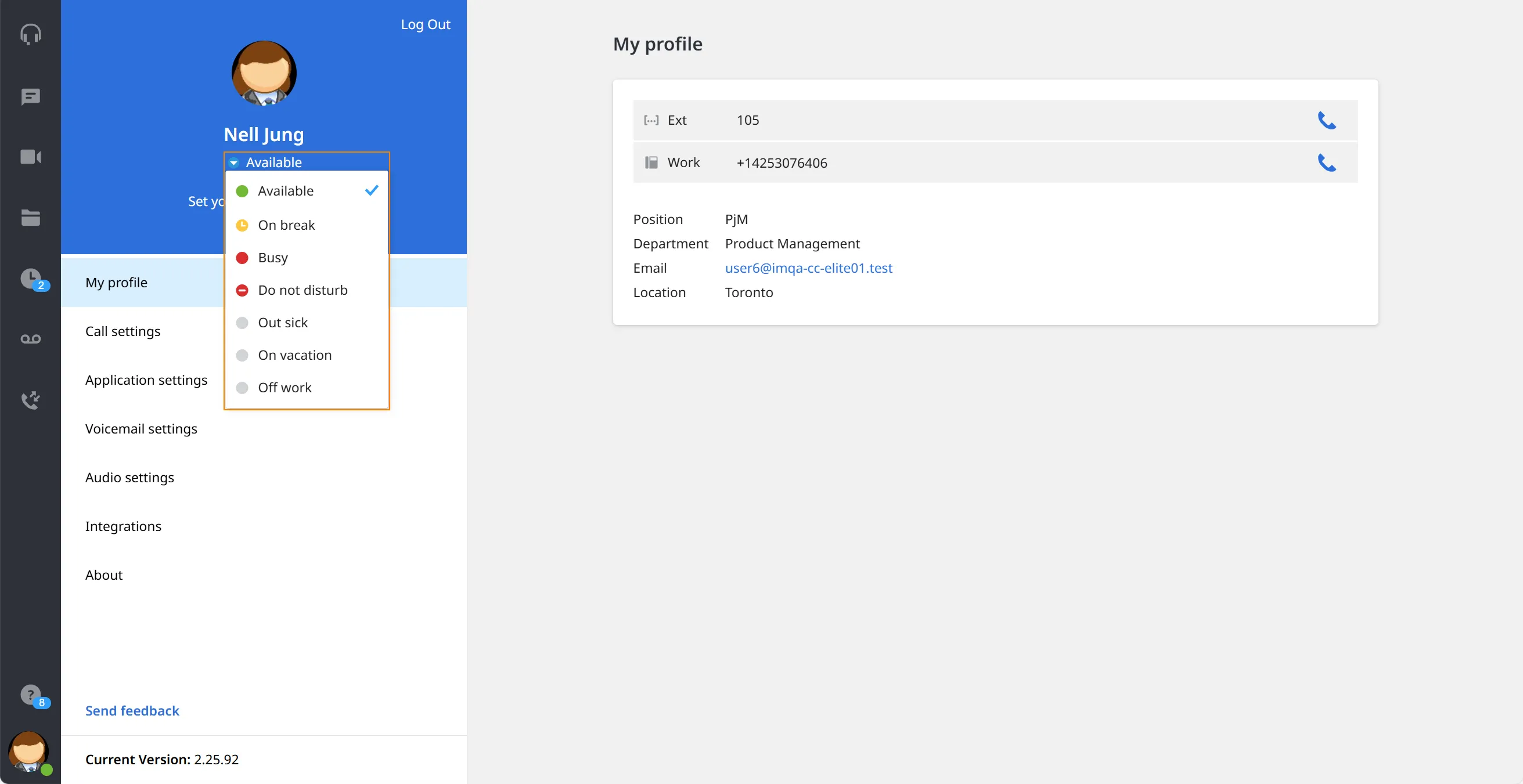The height and width of the screenshot is (784, 1523).
Task: Set status to Do not disturb
Action: click(306, 290)
